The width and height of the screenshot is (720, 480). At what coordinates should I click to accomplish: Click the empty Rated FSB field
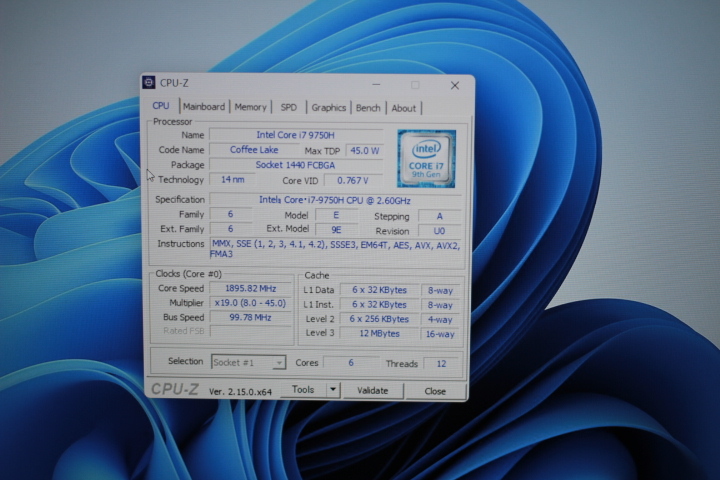[x=251, y=331]
